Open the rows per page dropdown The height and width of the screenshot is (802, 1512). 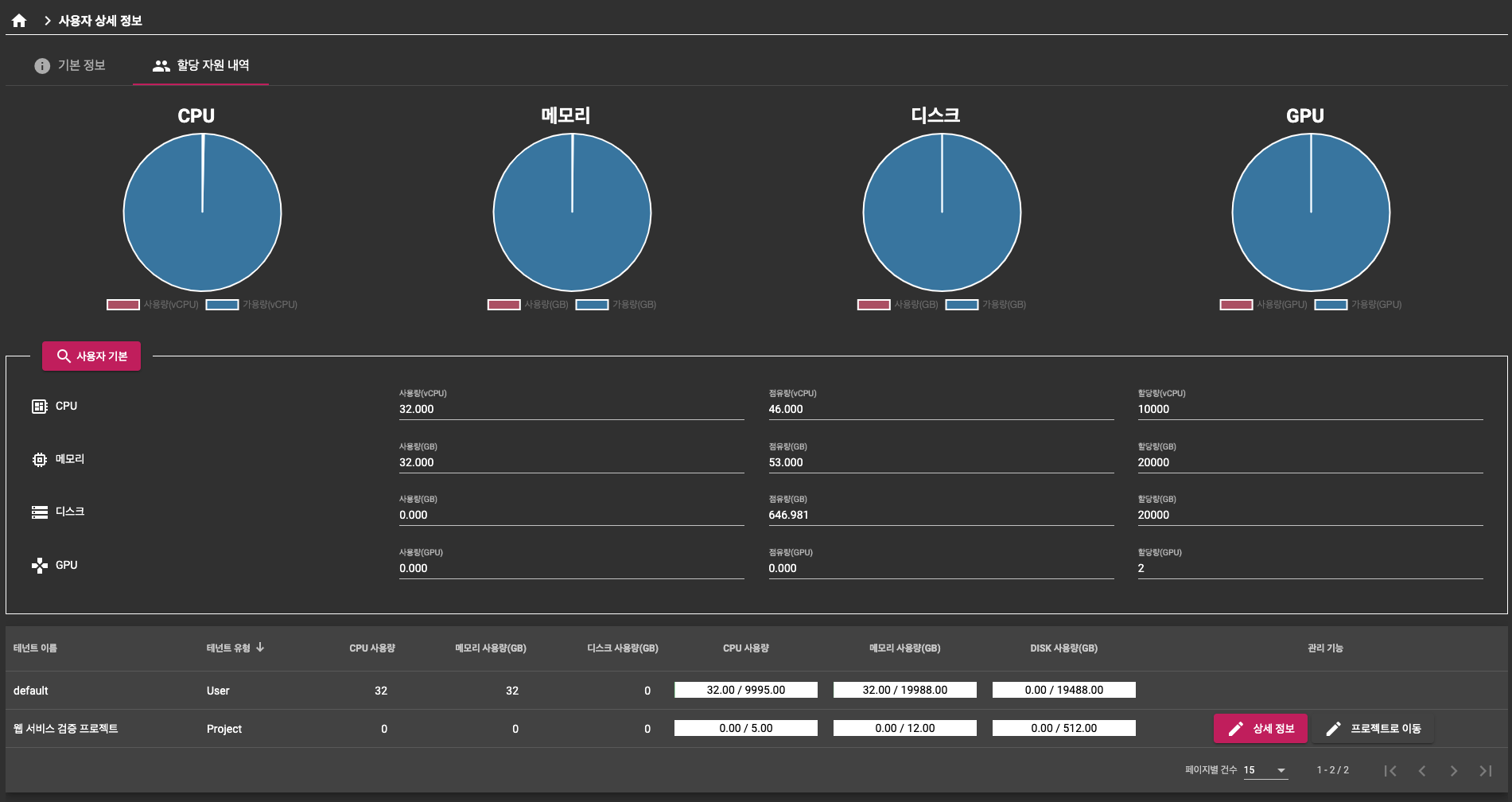tap(1281, 770)
